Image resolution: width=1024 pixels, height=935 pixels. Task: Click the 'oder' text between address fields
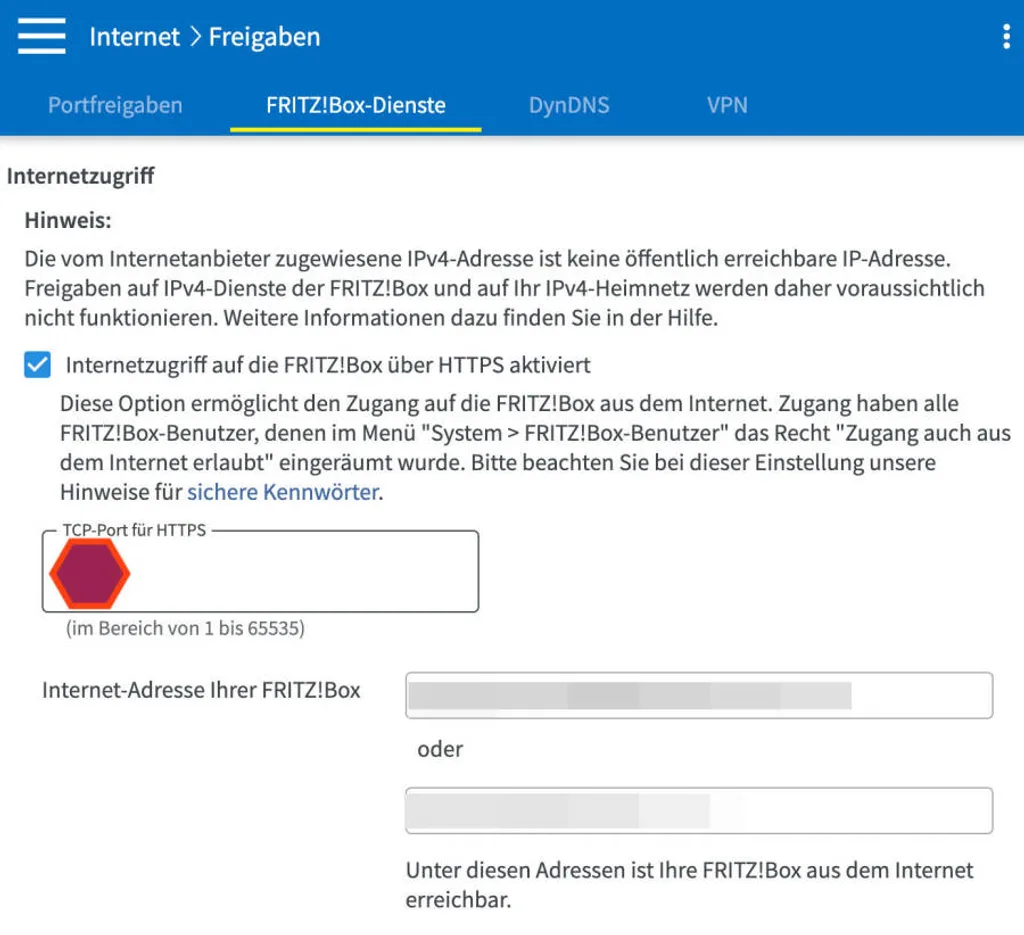pyautogui.click(x=440, y=749)
